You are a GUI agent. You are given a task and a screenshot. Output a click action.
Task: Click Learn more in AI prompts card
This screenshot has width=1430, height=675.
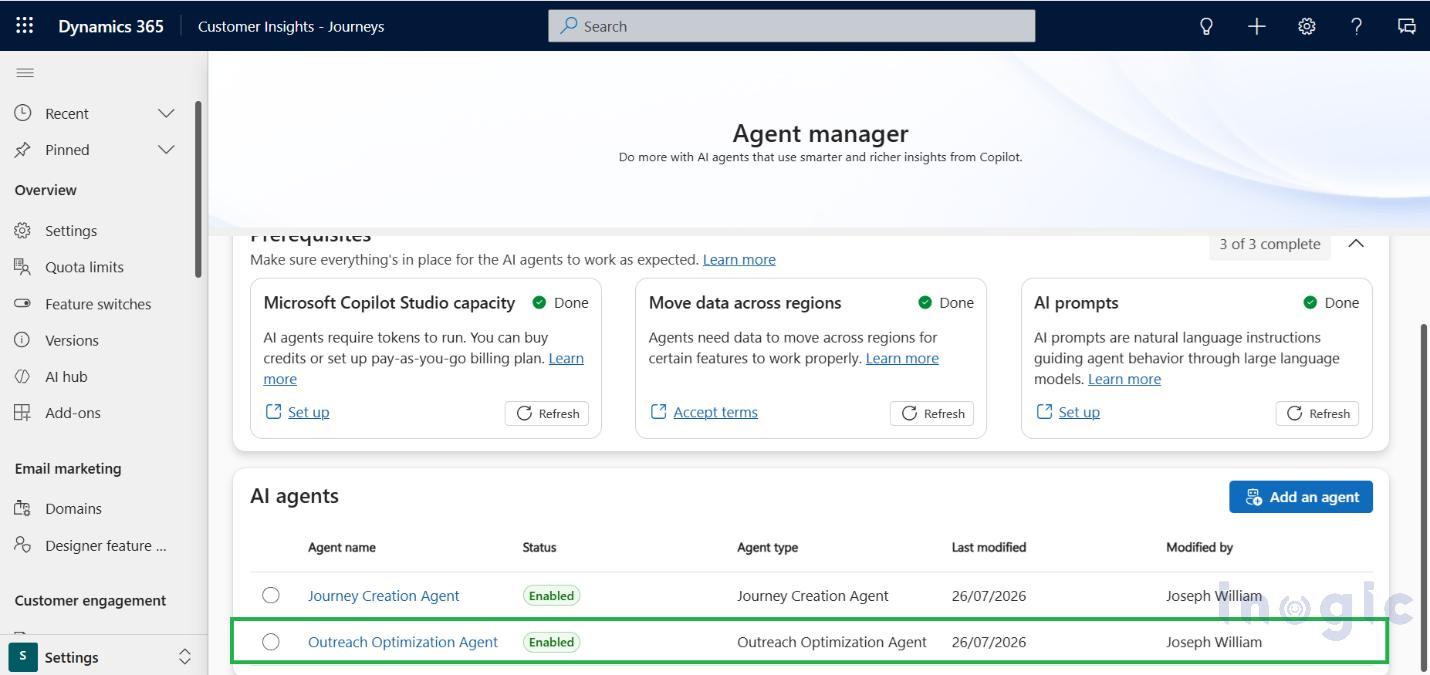pyautogui.click(x=1124, y=379)
